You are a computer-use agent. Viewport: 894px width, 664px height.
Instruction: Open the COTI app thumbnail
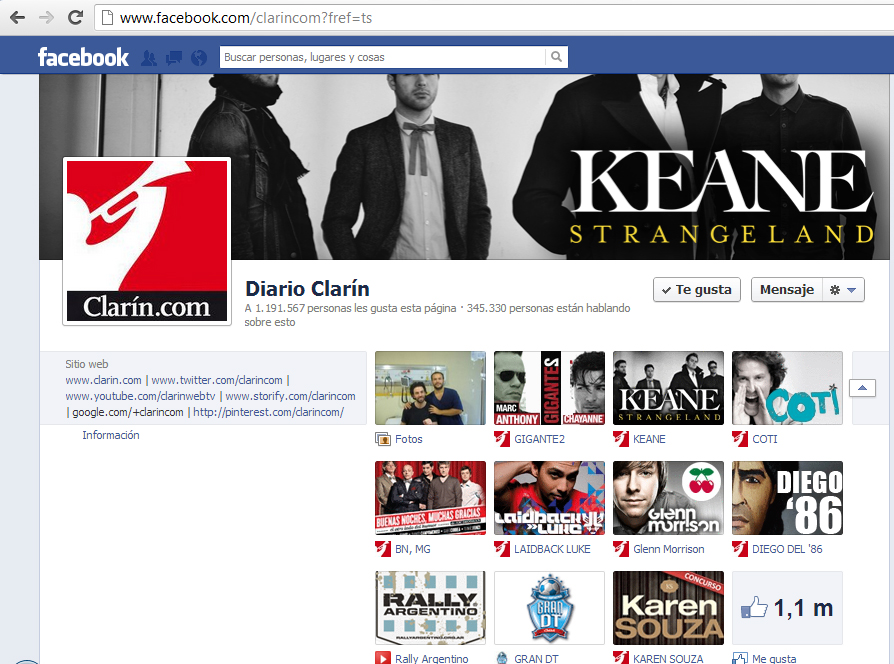[787, 388]
